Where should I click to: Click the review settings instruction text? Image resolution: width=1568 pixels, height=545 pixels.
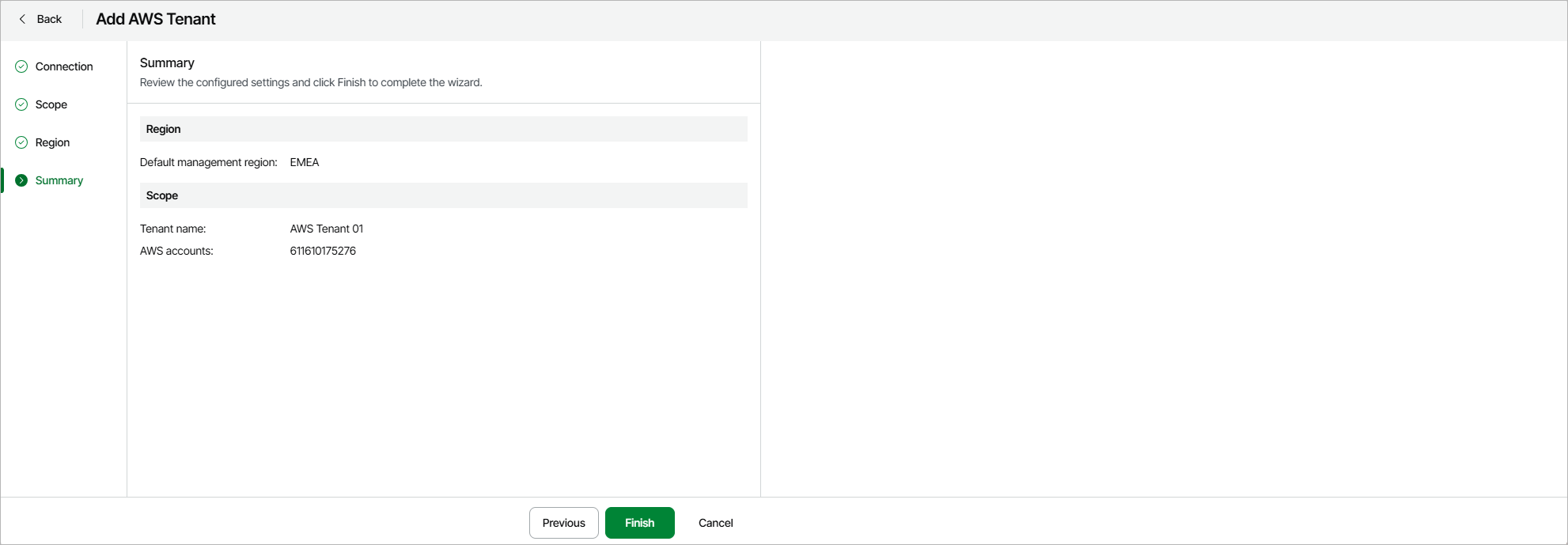pyautogui.click(x=311, y=82)
